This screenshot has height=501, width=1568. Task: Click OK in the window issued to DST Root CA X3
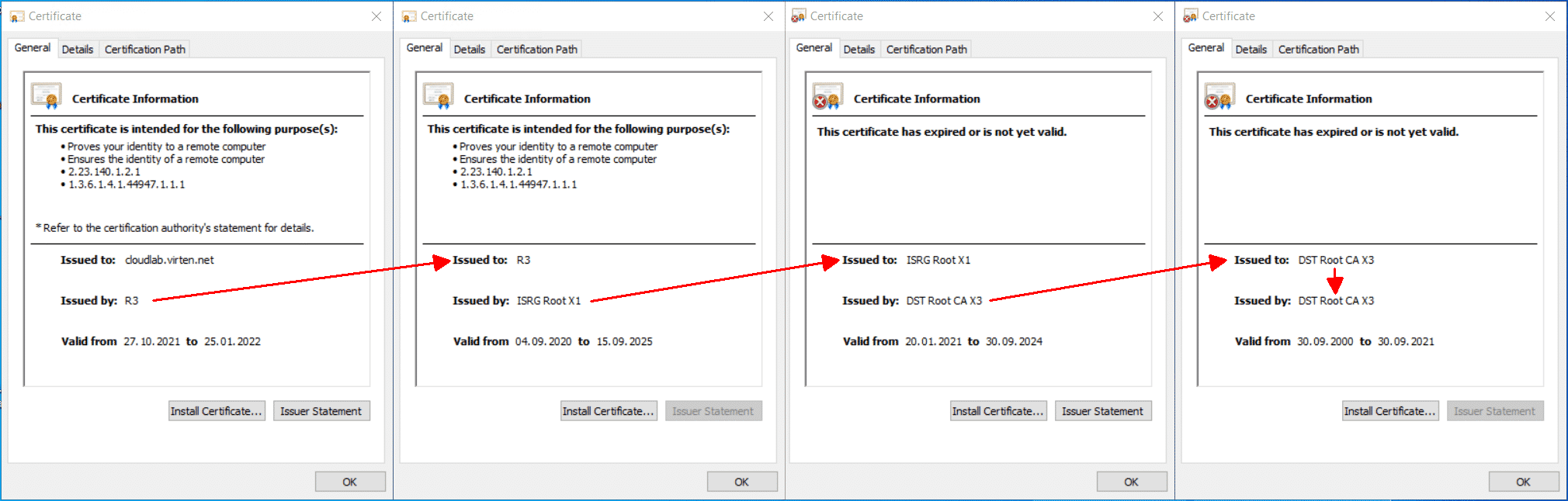1524,482
